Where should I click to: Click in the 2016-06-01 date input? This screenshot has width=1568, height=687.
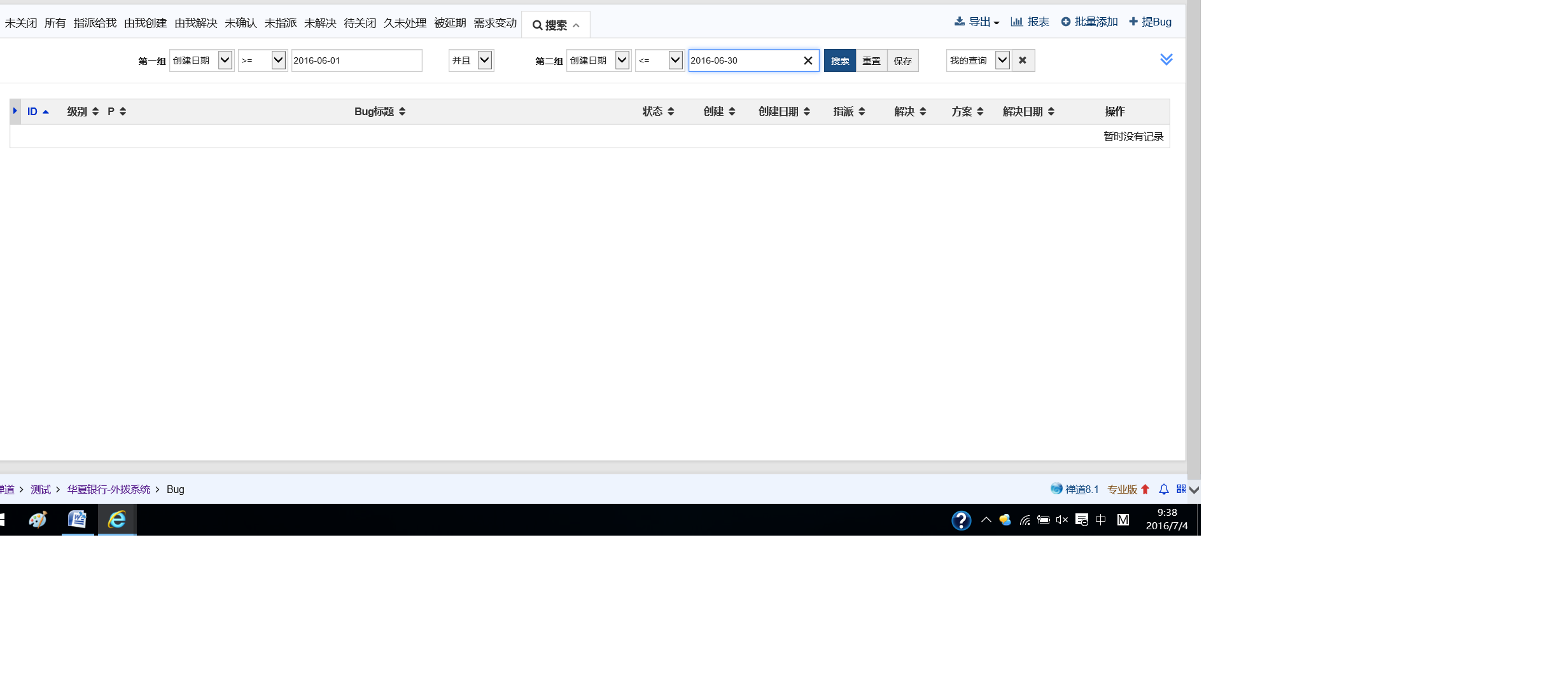click(356, 60)
